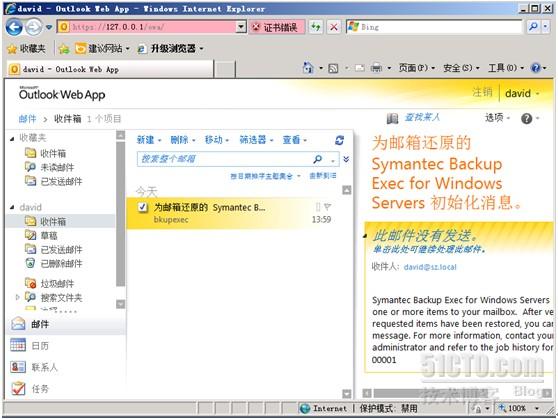Click the david@sz.local recipient link
The width and height of the screenshot is (558, 419).
[x=430, y=267]
